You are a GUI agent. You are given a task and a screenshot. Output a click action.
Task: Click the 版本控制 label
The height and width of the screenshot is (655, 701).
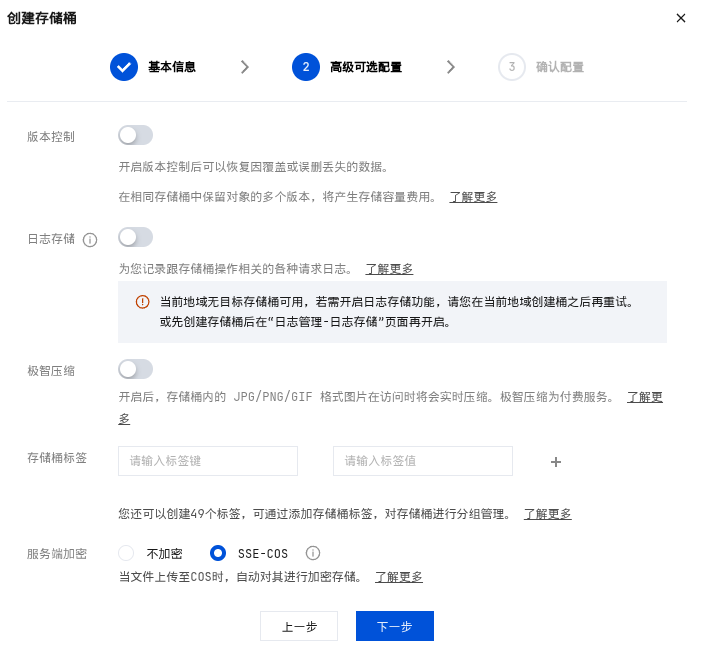[51, 137]
